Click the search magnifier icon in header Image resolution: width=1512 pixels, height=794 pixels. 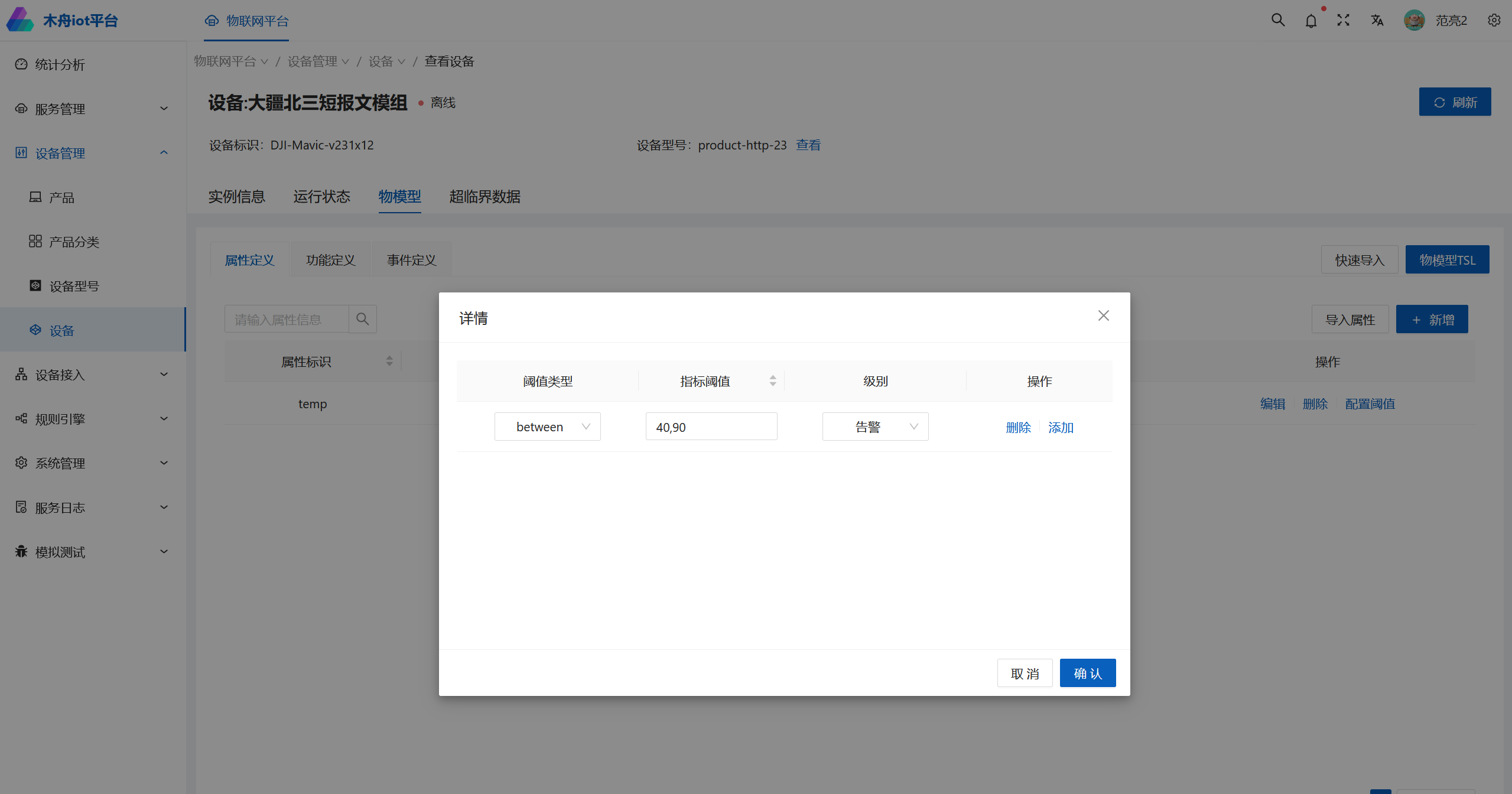tap(1277, 20)
